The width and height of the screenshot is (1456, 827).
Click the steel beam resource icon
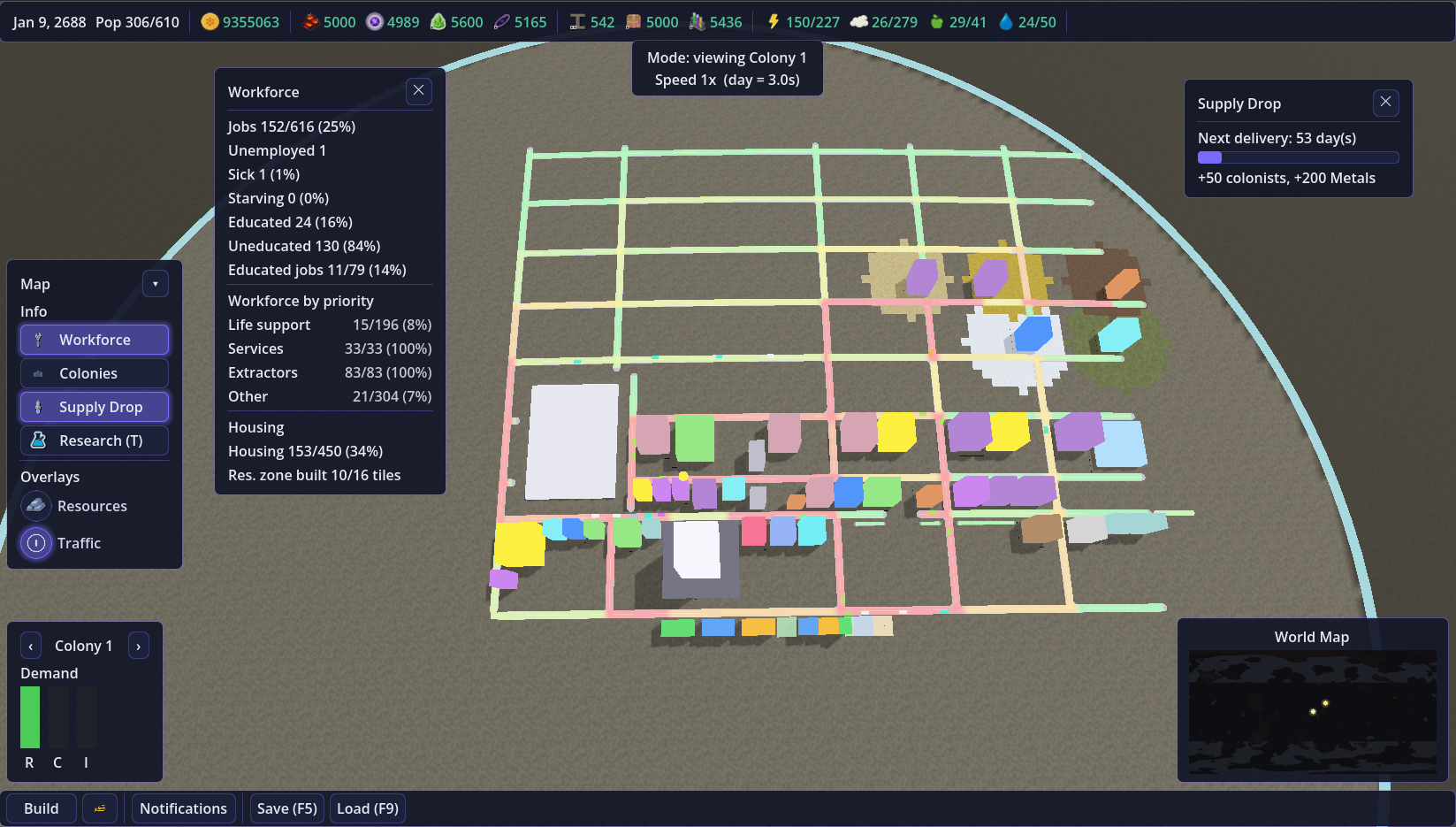click(577, 22)
